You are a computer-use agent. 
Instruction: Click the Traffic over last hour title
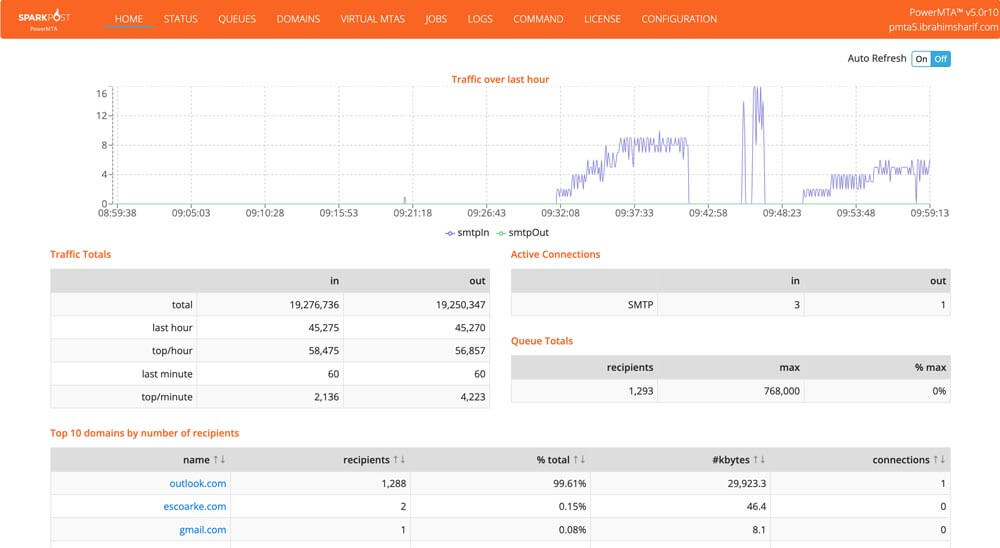(x=500, y=79)
